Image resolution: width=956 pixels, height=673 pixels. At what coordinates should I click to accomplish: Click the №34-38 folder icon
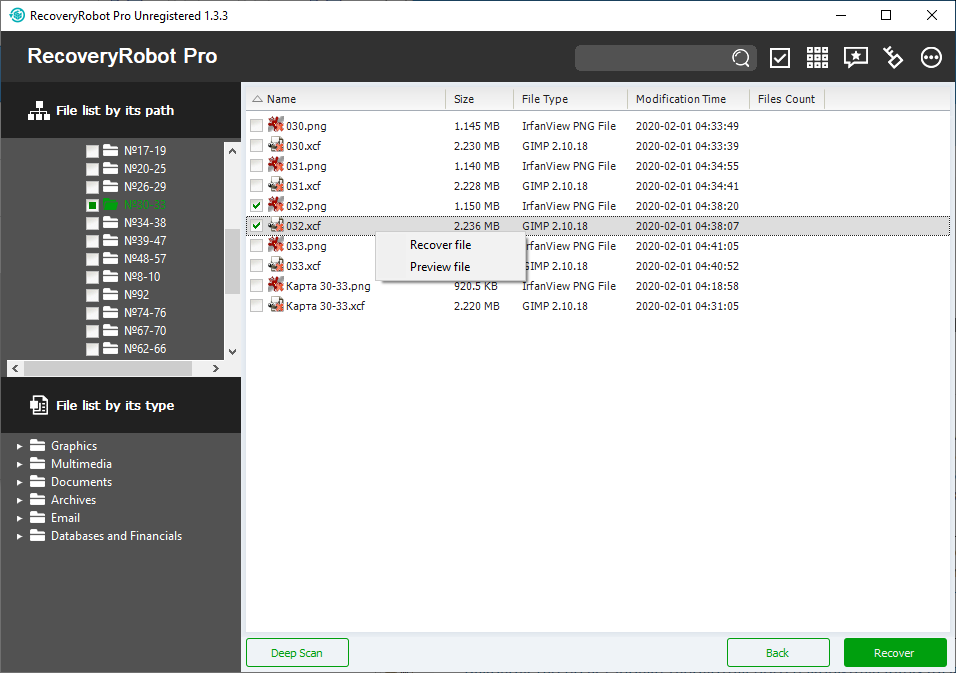point(110,223)
